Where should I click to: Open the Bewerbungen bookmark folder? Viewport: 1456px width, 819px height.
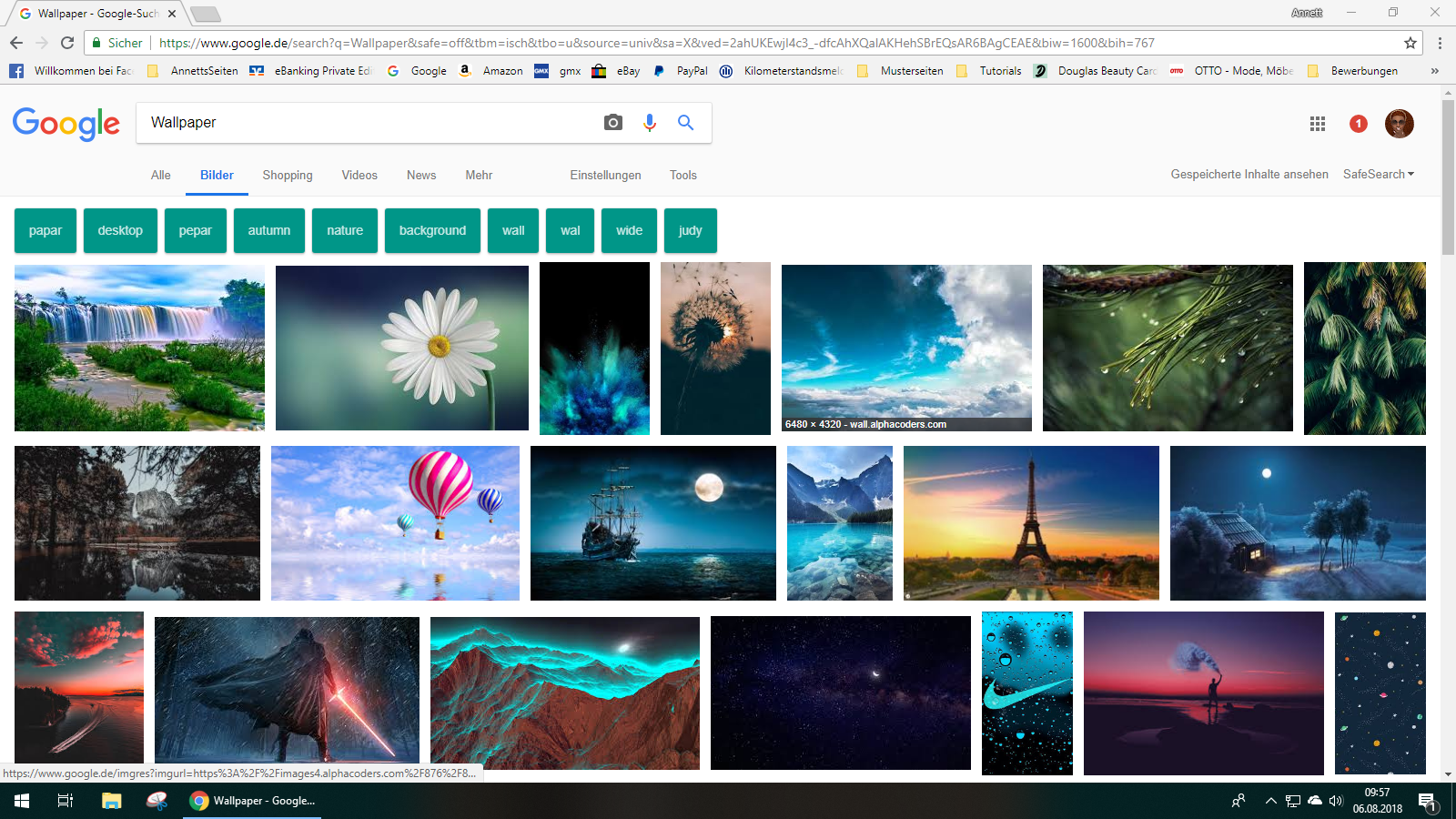pyautogui.click(x=1352, y=71)
